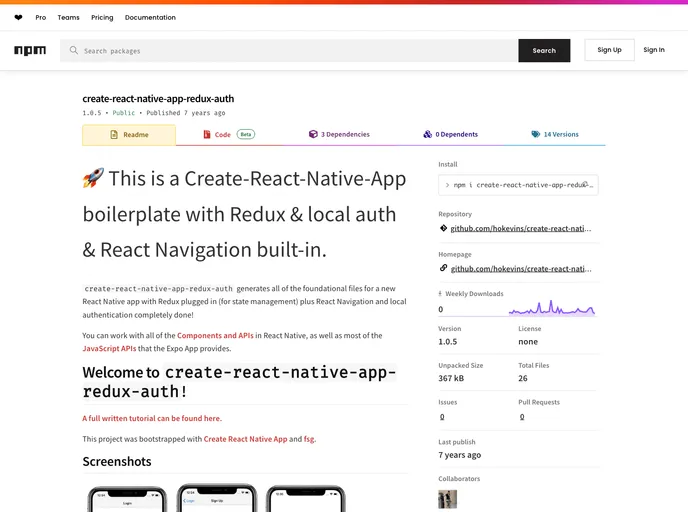Open the Homepage github.com link
This screenshot has height=512, width=688.
pos(521,269)
